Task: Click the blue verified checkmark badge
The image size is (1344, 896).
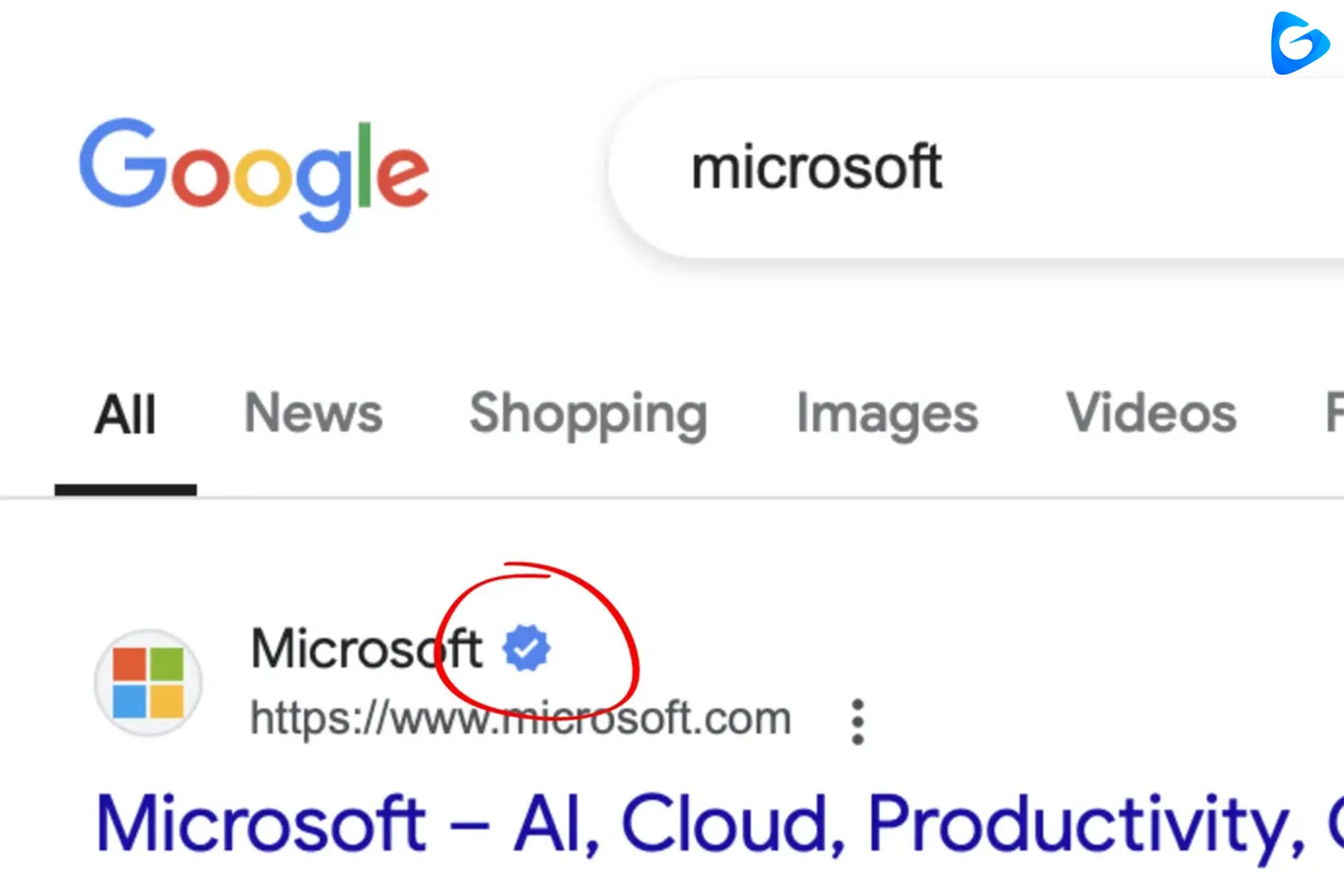Action: 526,647
